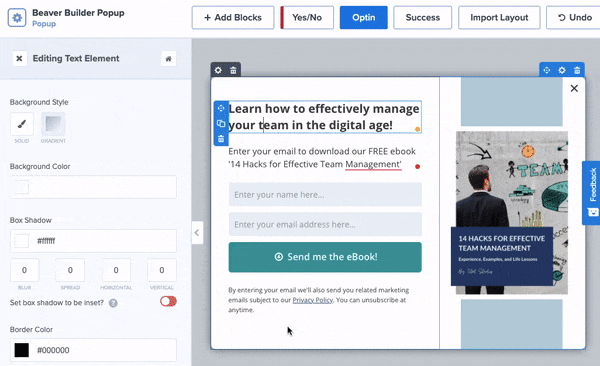
Task: Click the Add Blocks button
Action: click(x=233, y=18)
